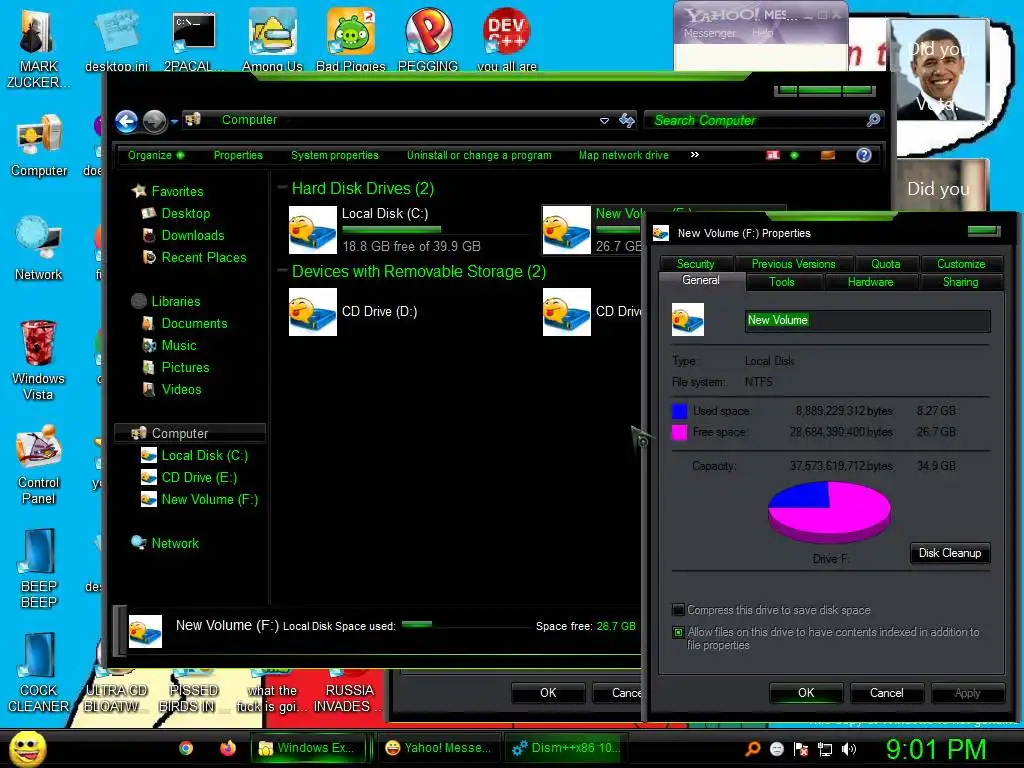The width and height of the screenshot is (1024, 768).
Task: Switch to Dism++ taskbar button
Action: point(566,748)
